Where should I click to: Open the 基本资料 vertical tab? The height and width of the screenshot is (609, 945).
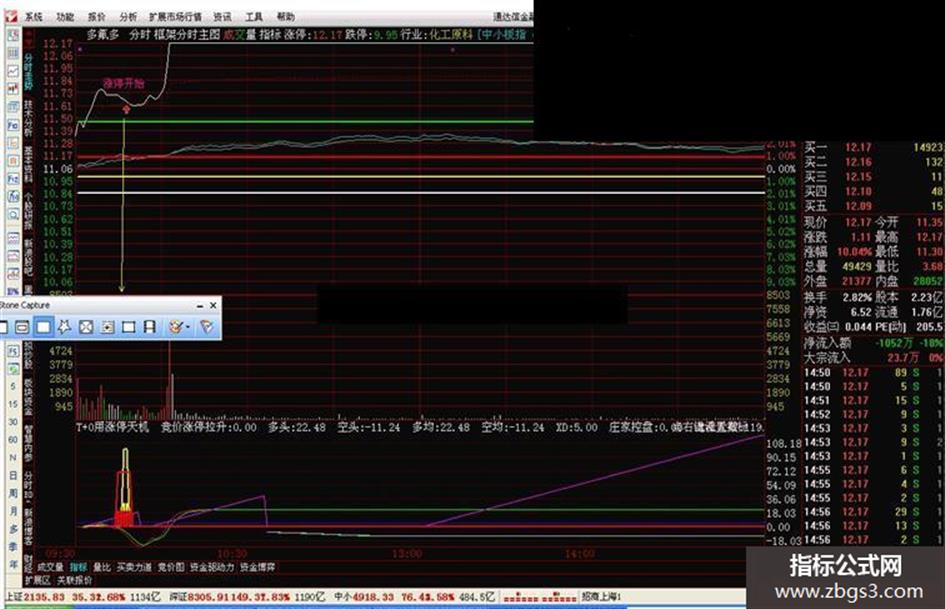[28, 163]
